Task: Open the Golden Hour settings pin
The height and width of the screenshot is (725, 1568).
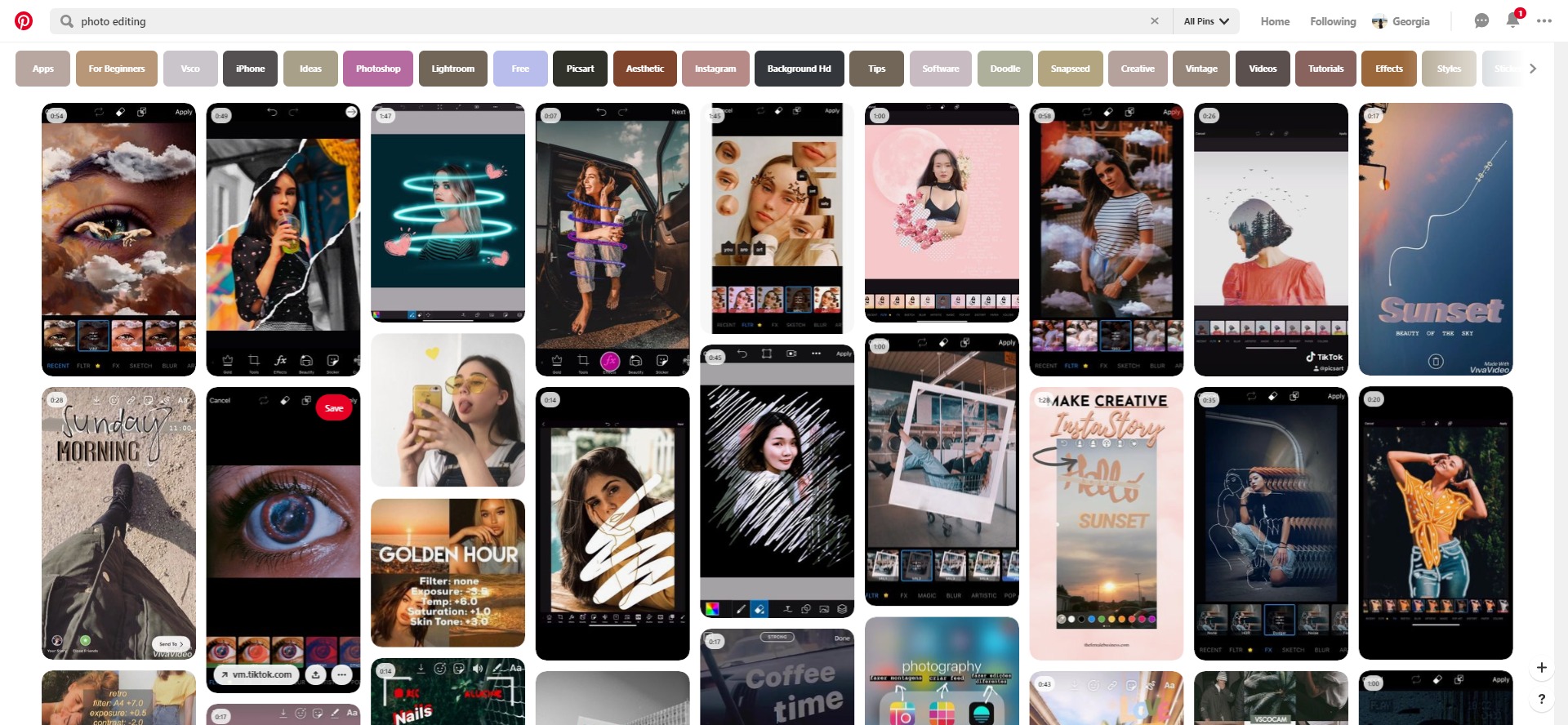Action: 448,573
